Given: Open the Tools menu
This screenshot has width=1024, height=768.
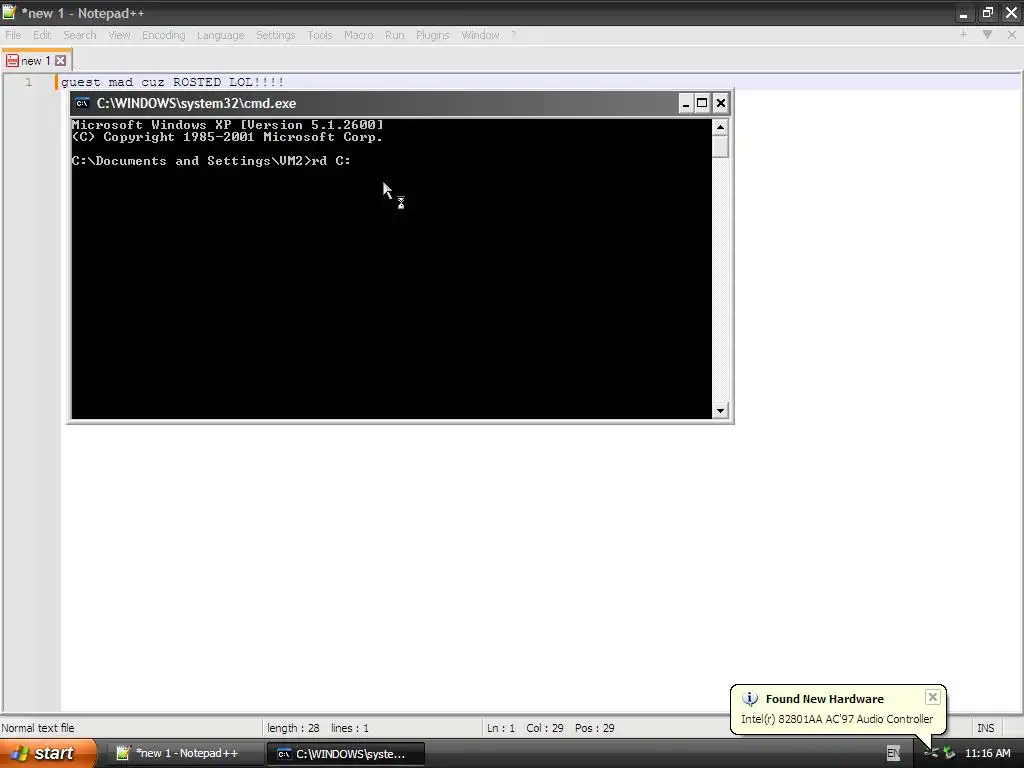Looking at the screenshot, I should click(x=320, y=35).
